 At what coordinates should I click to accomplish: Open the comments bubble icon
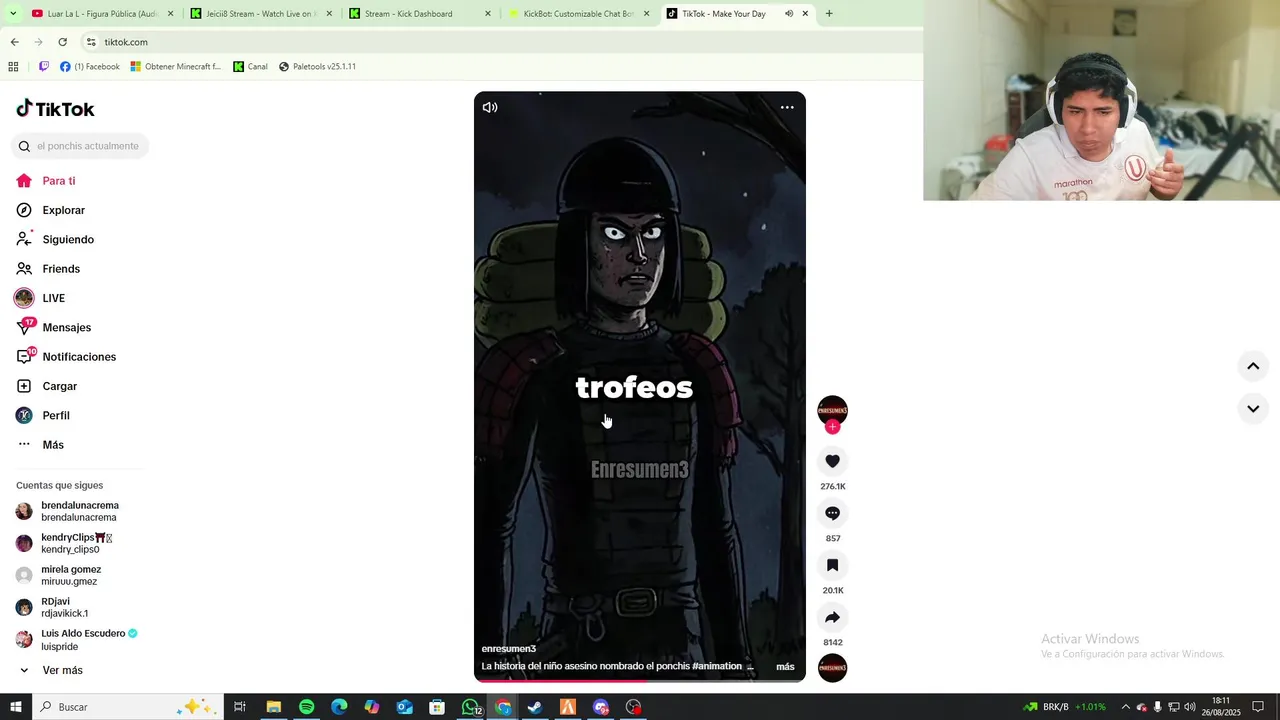click(x=832, y=513)
